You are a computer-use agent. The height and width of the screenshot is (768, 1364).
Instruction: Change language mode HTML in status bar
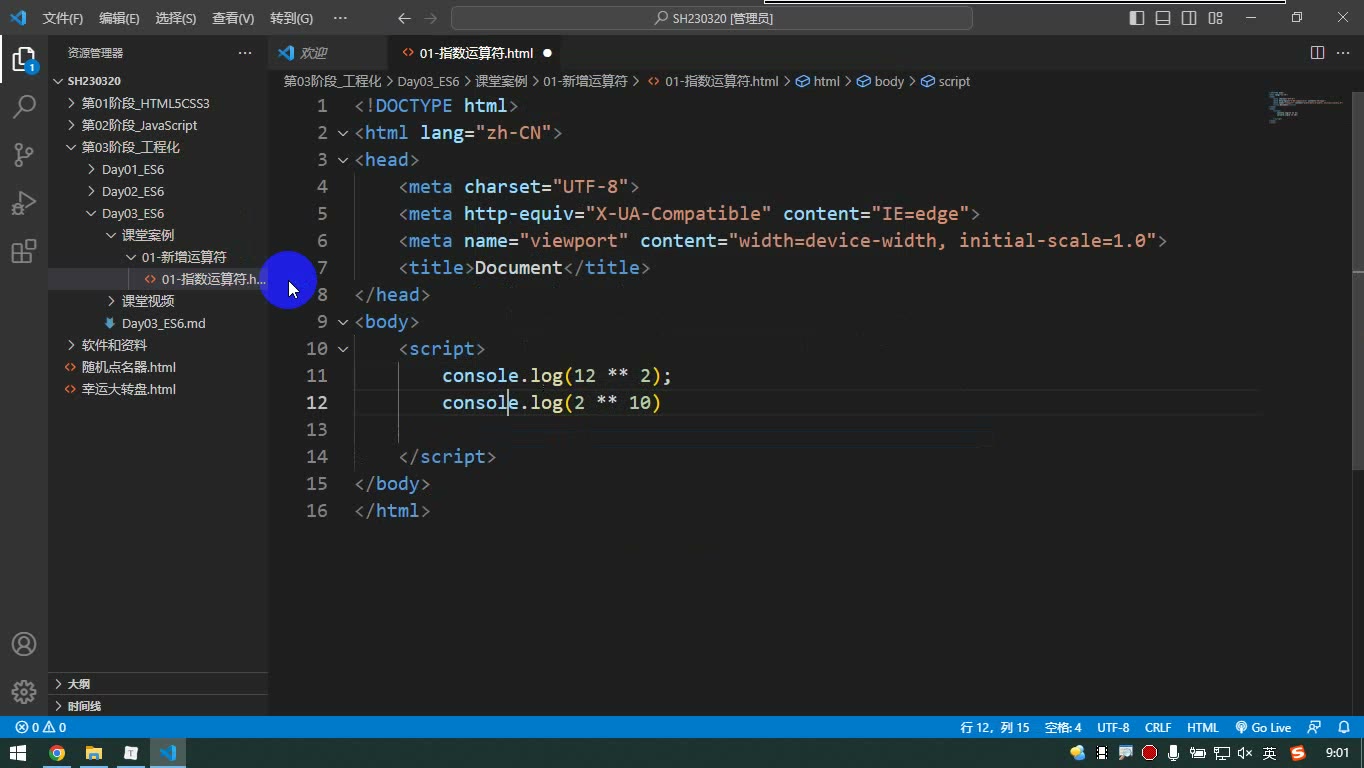(1202, 728)
